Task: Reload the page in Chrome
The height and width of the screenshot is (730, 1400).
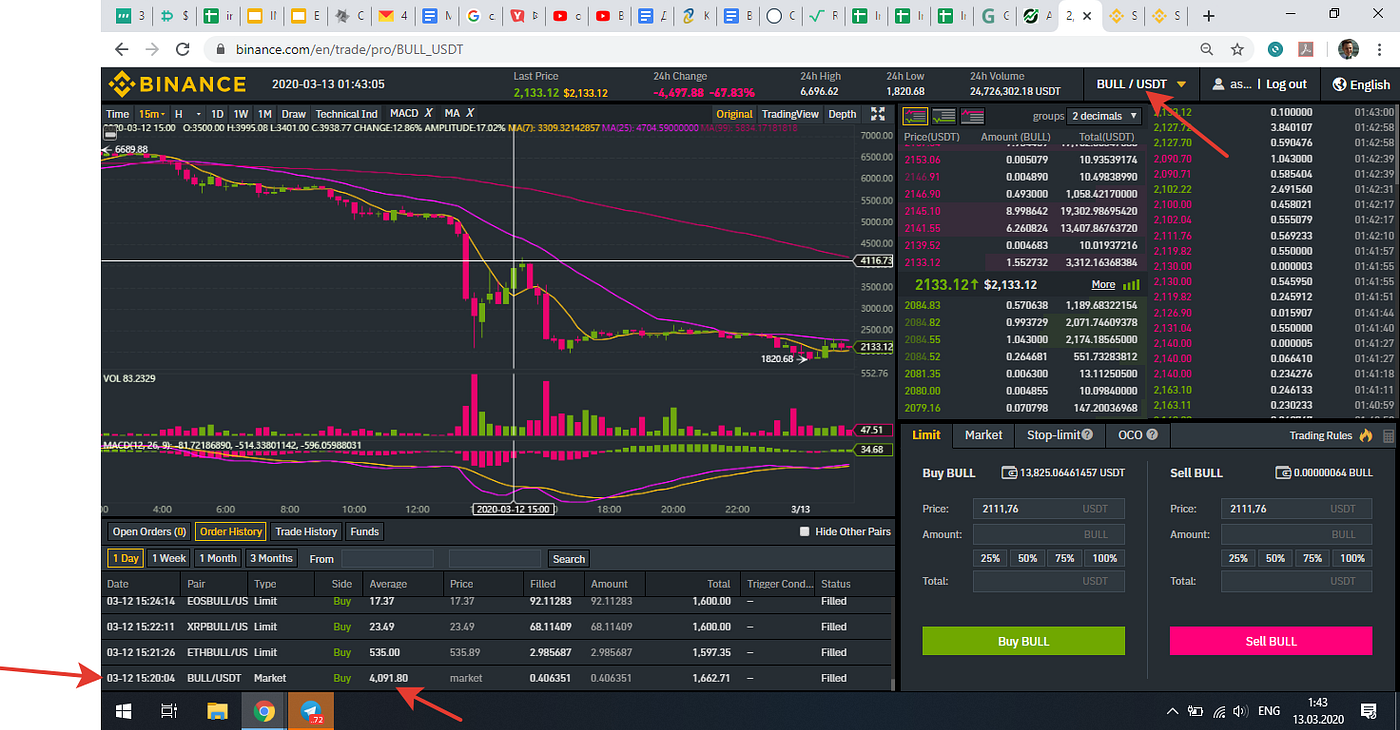Action: pyautogui.click(x=182, y=49)
